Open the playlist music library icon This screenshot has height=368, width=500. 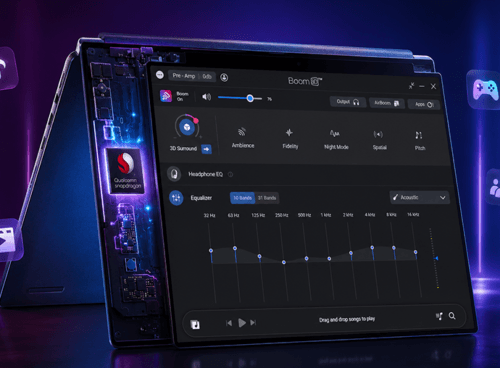click(x=195, y=324)
